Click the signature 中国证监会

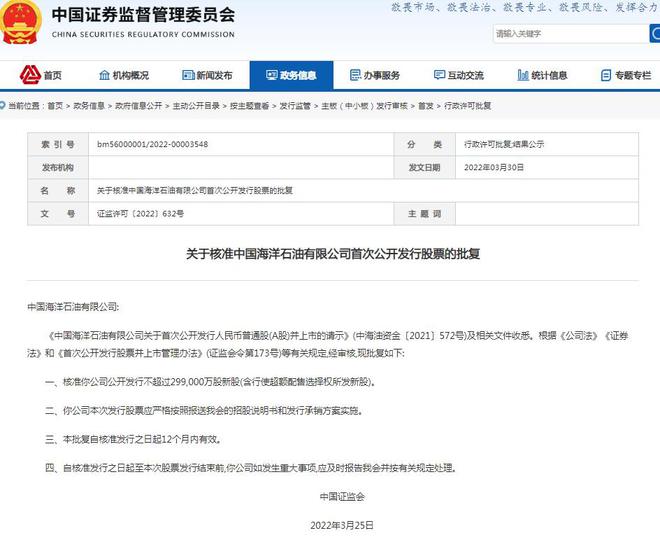[342, 497]
